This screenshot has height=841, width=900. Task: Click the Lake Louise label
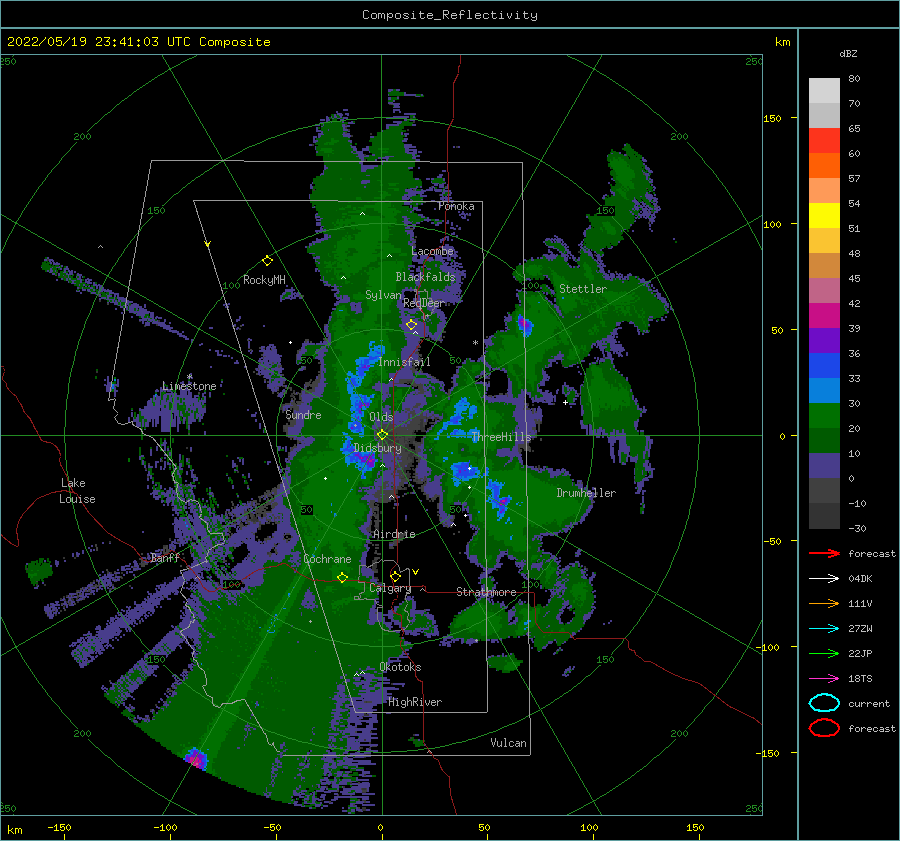click(77, 491)
